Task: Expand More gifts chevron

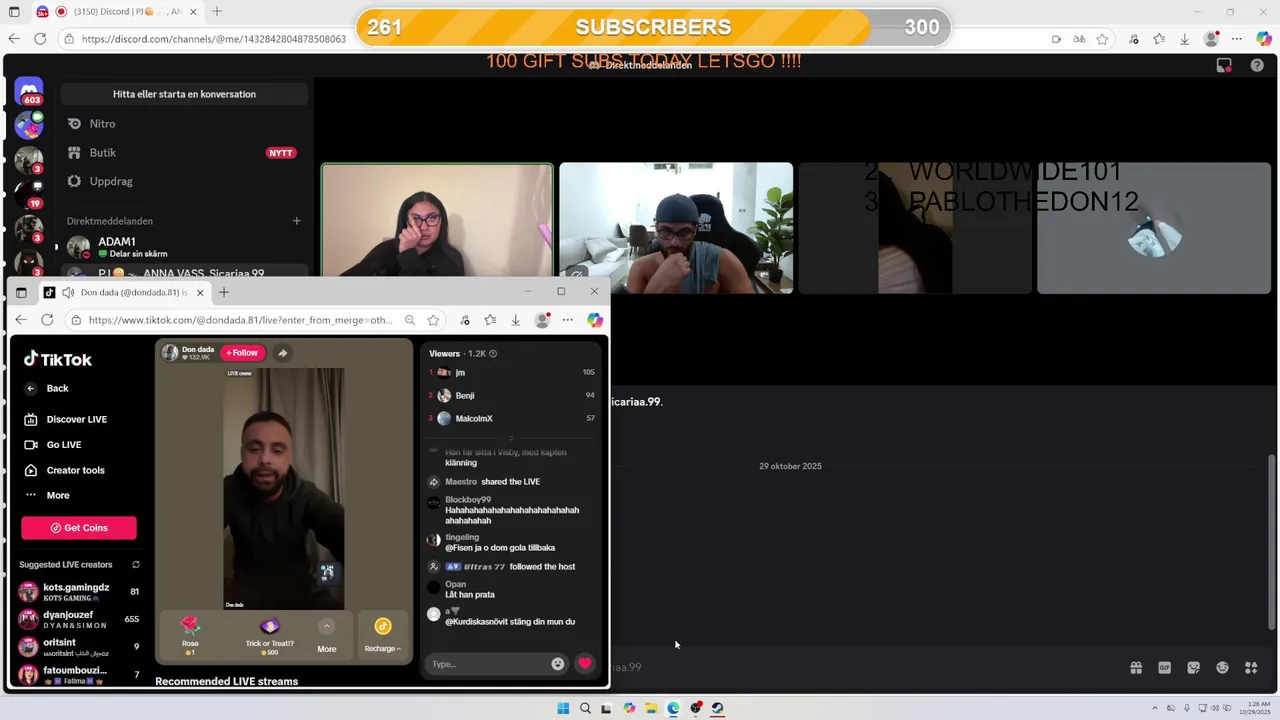Action: tap(327, 626)
